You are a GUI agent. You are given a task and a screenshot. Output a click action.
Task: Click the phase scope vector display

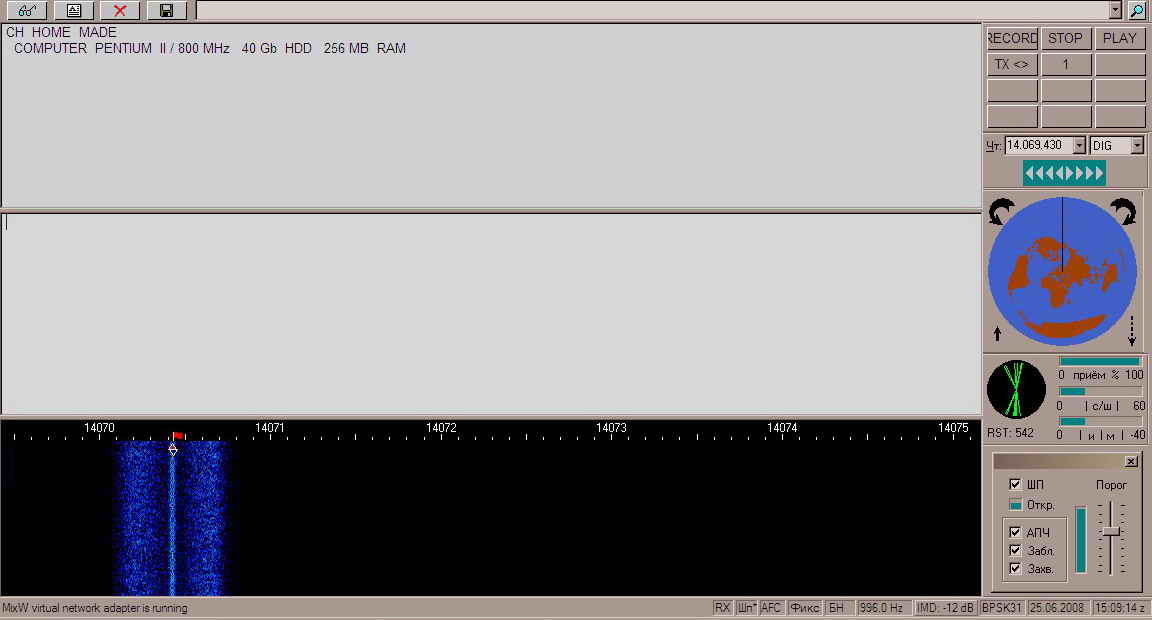point(1014,389)
